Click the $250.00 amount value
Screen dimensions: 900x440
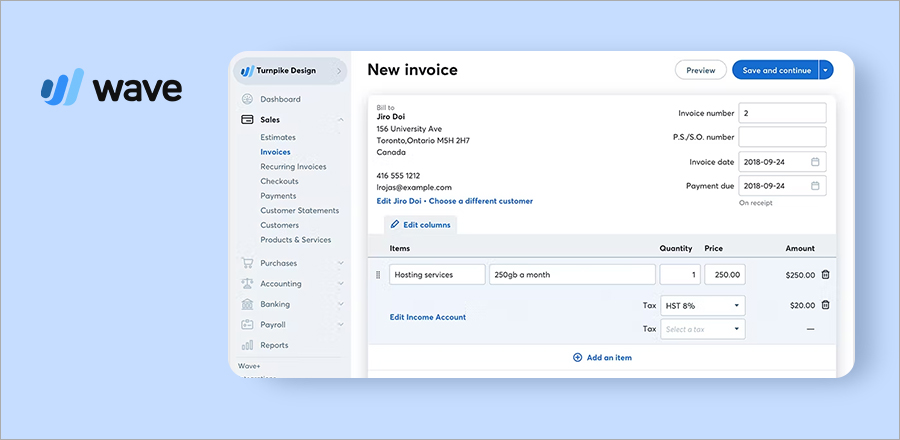pos(800,275)
